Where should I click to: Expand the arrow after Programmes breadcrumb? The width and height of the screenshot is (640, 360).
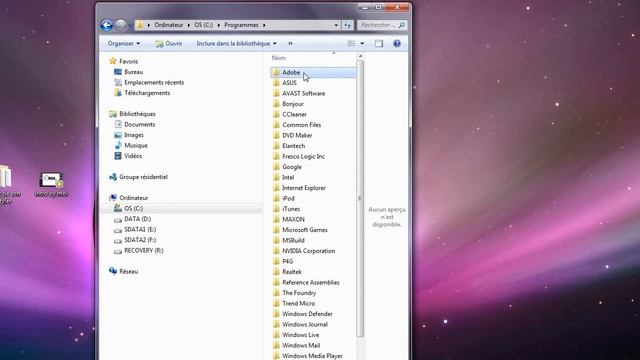click(264, 25)
